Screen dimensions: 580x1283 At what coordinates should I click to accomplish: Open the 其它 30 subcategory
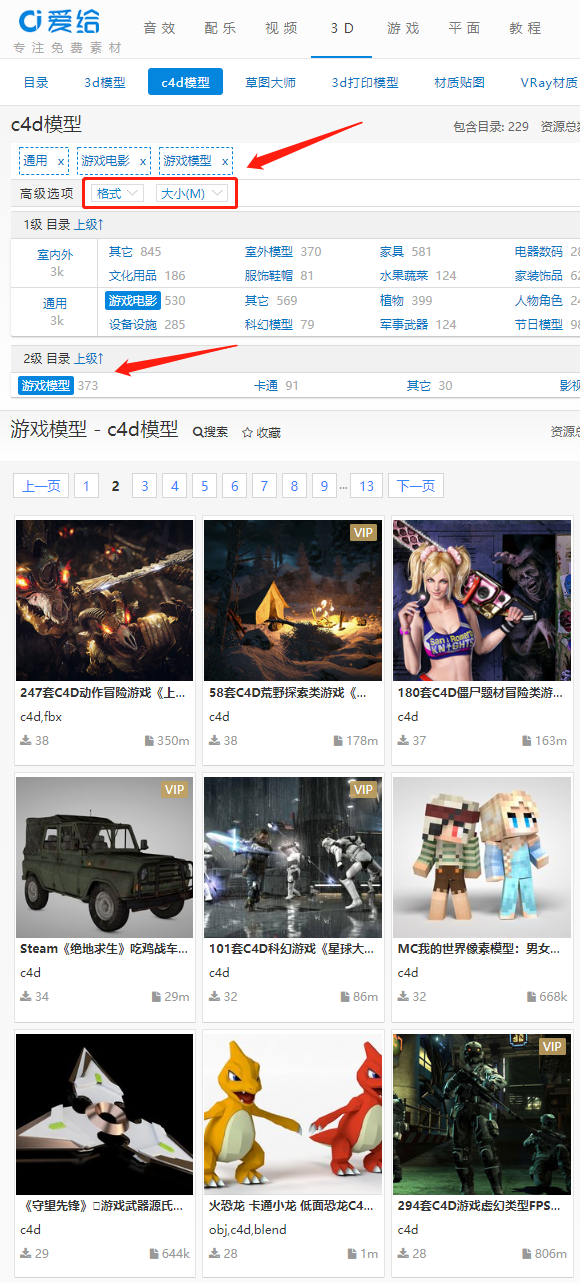pyautogui.click(x=429, y=385)
